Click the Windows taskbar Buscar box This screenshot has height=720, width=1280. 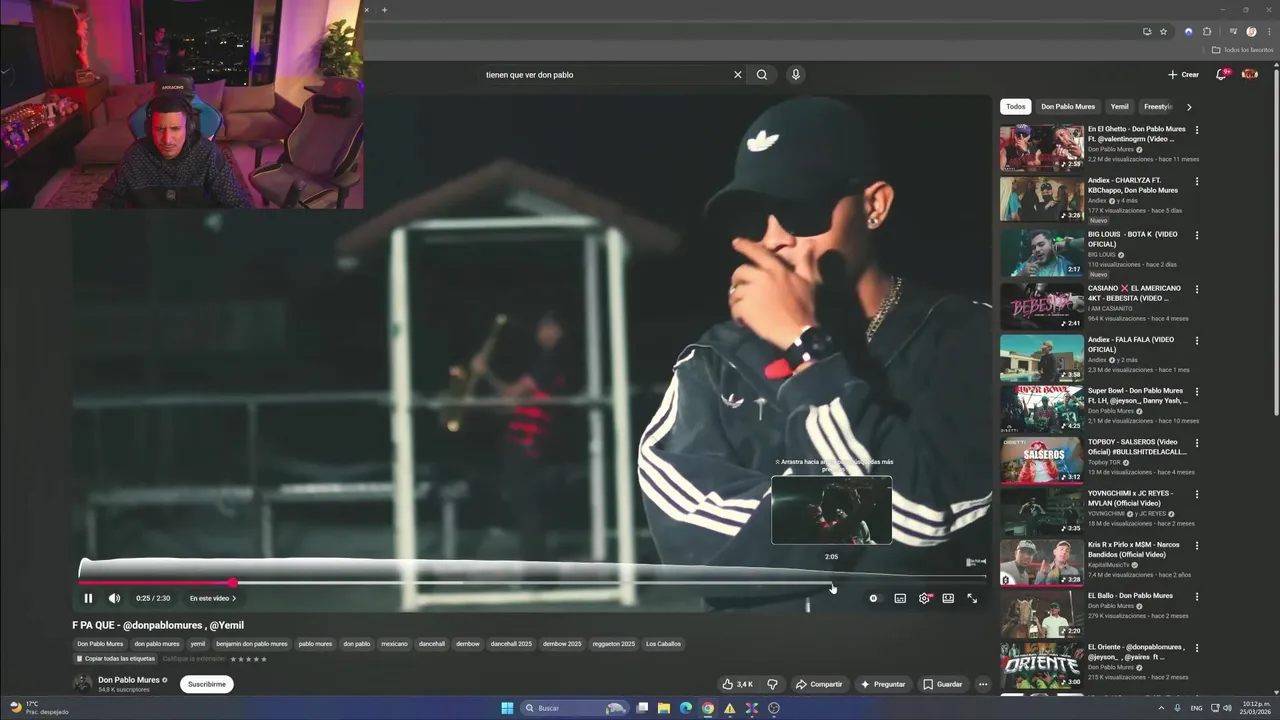click(574, 708)
